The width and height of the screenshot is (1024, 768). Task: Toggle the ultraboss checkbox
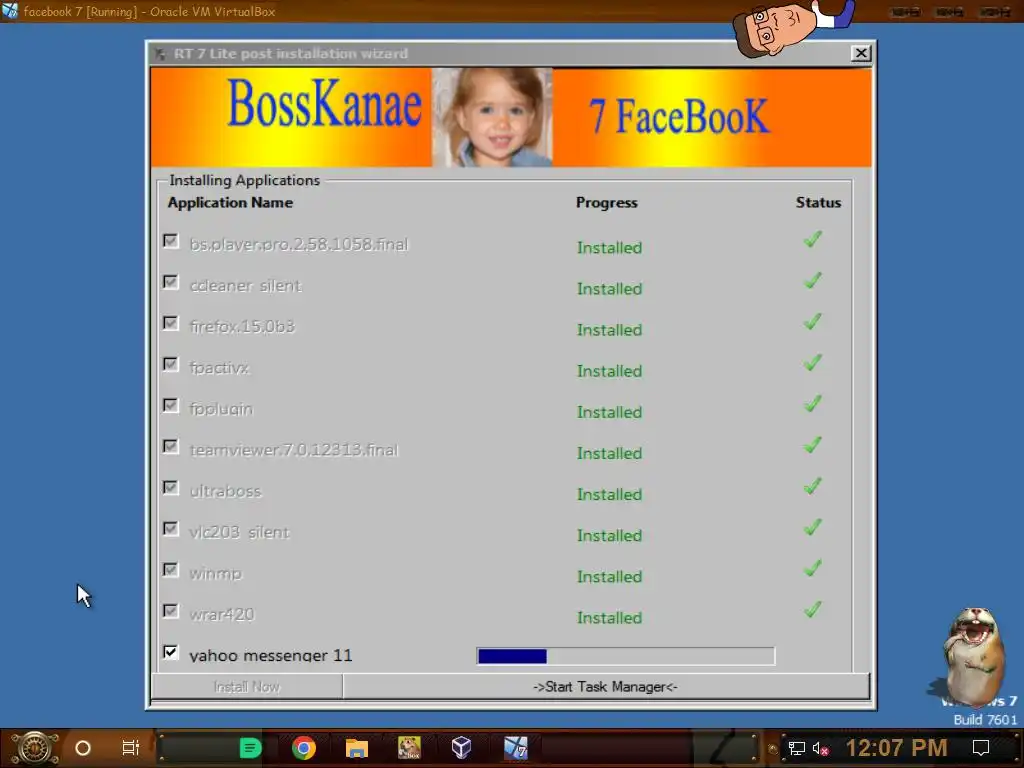point(170,488)
